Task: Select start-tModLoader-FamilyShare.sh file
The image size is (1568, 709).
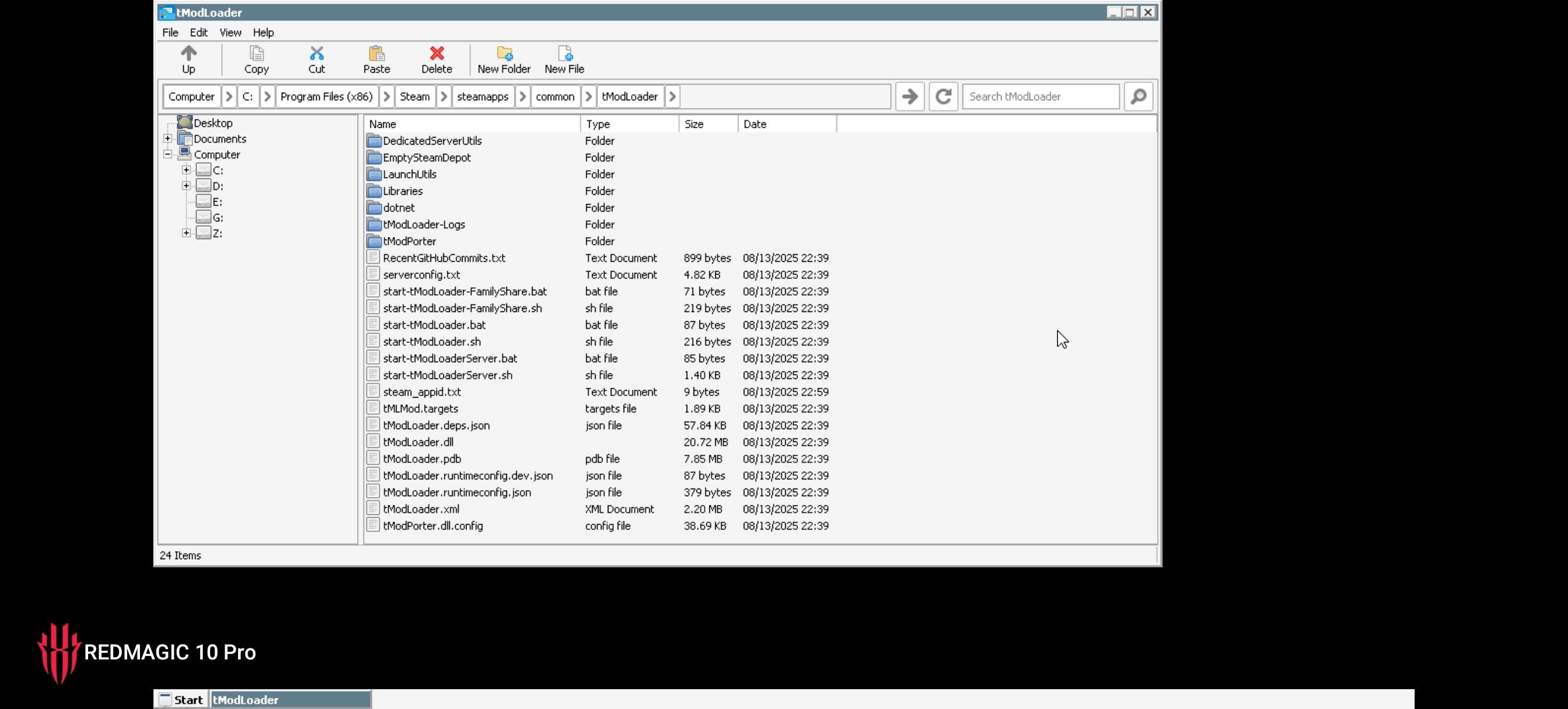Action: (462, 308)
